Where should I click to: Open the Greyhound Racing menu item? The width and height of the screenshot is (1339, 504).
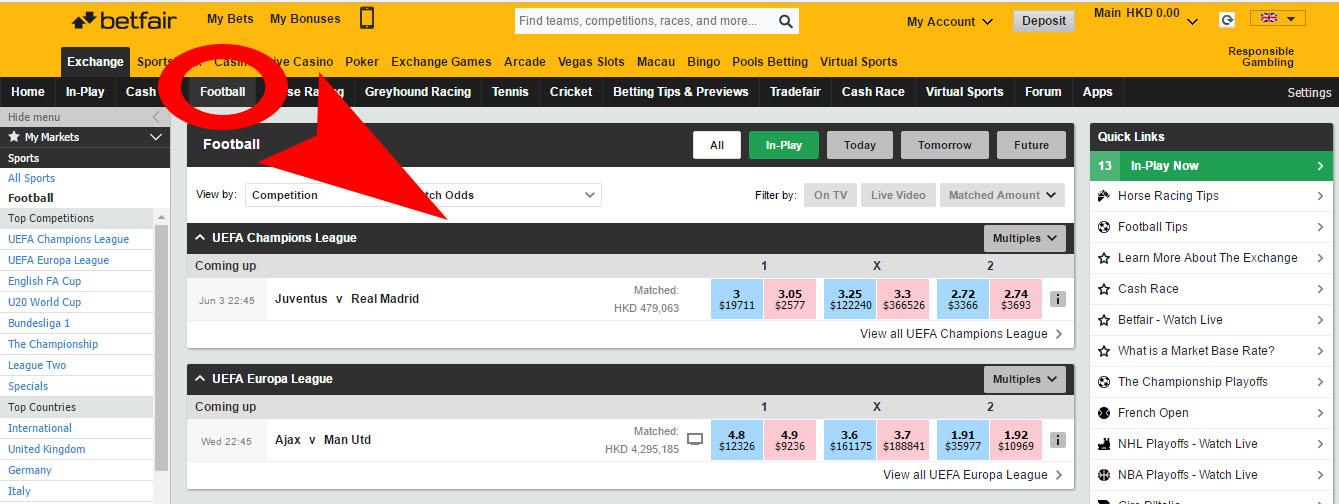[x=417, y=91]
